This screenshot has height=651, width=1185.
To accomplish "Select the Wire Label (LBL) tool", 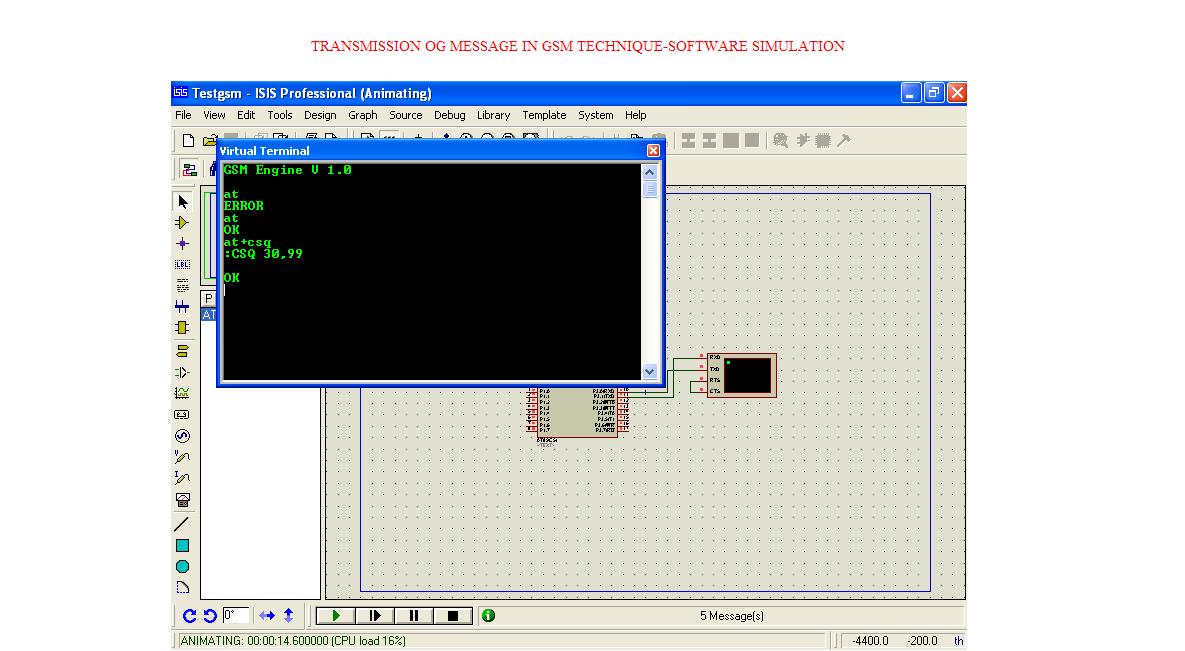I will [x=182, y=265].
